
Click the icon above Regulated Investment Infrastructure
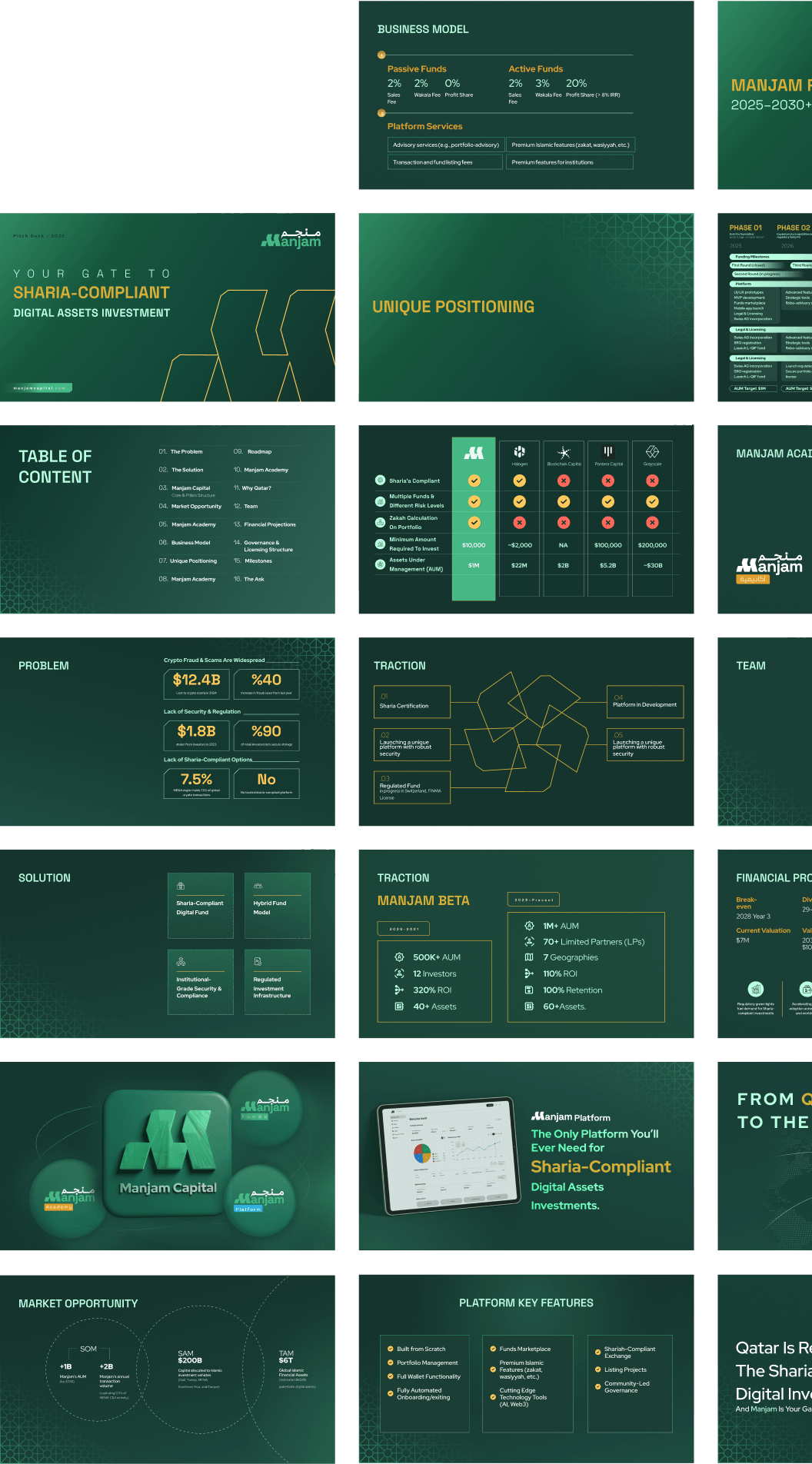(x=258, y=961)
